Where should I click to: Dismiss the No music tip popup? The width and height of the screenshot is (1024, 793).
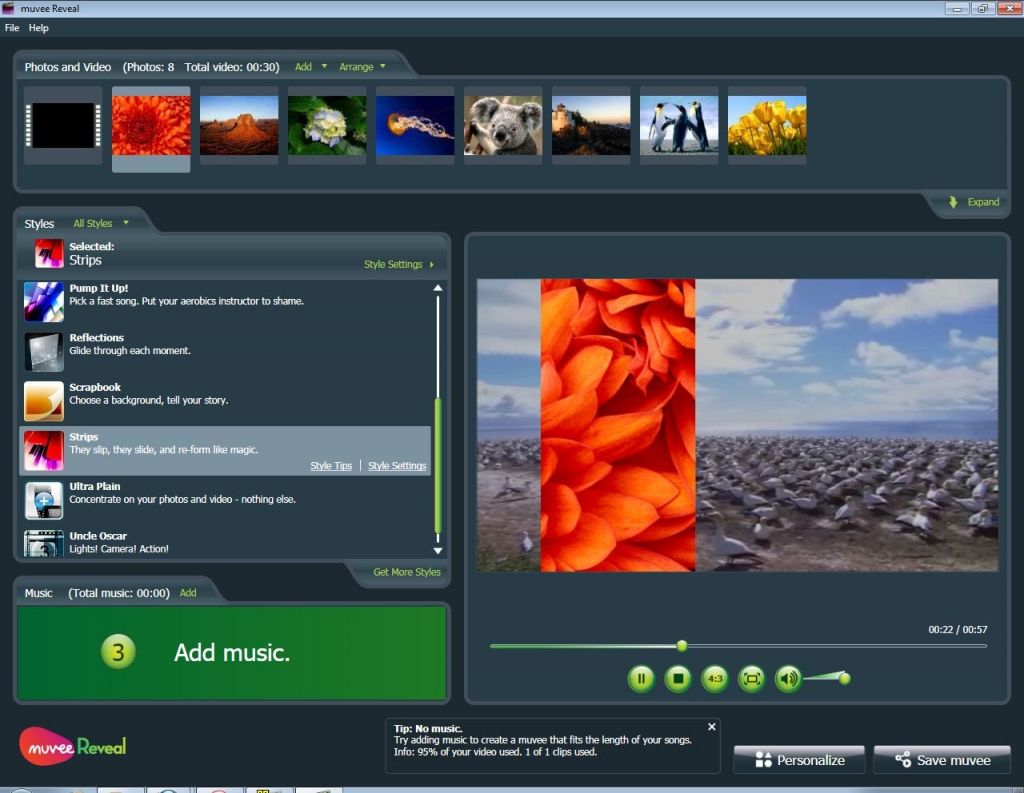tap(711, 726)
